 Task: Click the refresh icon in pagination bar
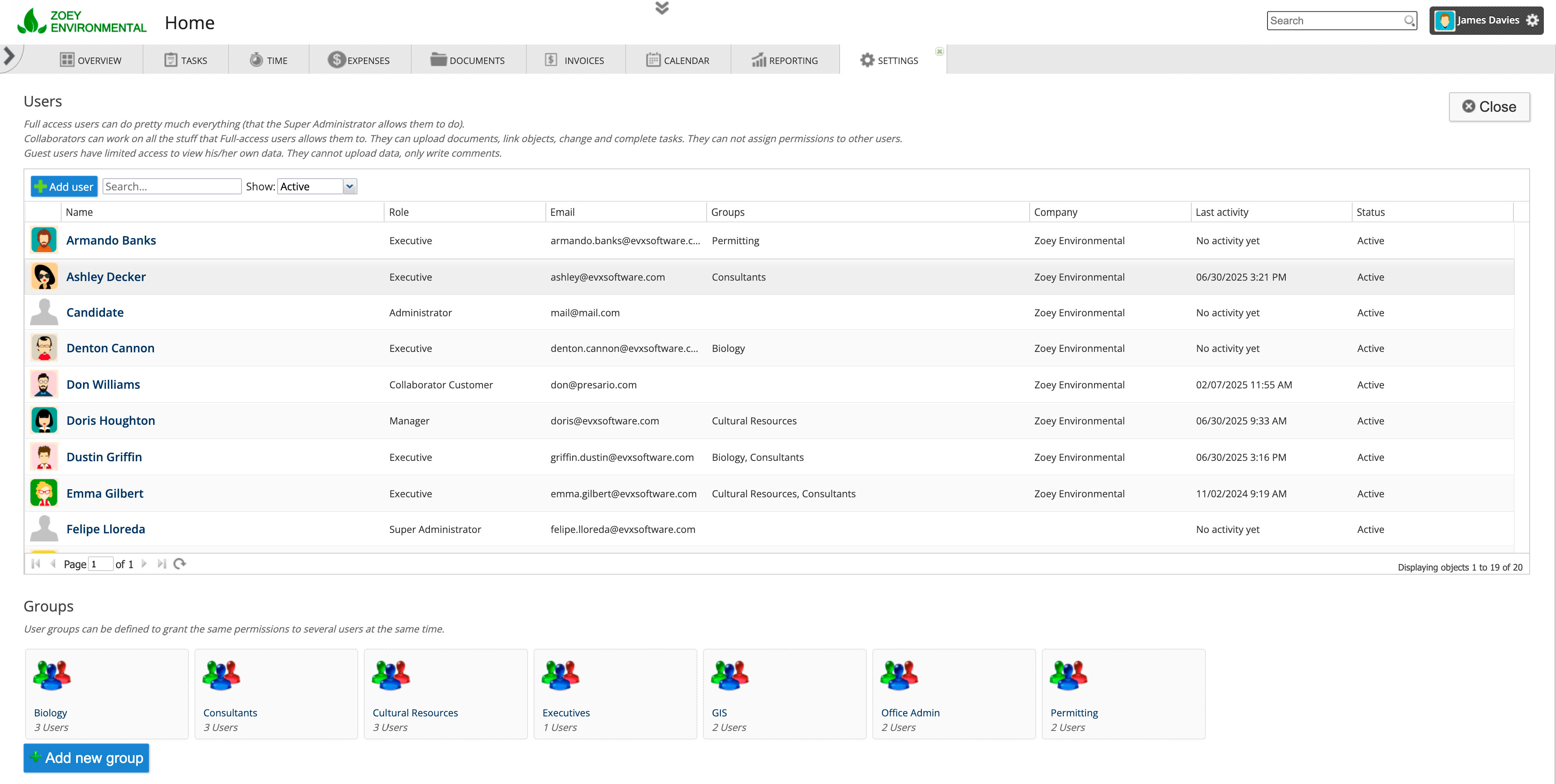pos(180,564)
